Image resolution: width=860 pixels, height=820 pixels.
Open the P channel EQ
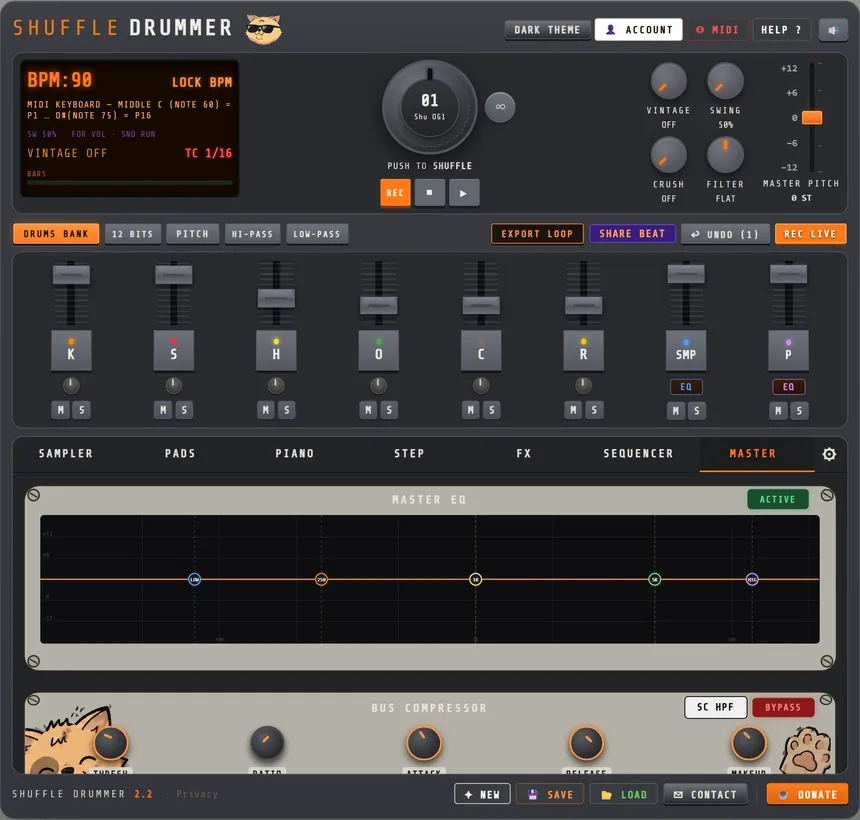tap(788, 387)
